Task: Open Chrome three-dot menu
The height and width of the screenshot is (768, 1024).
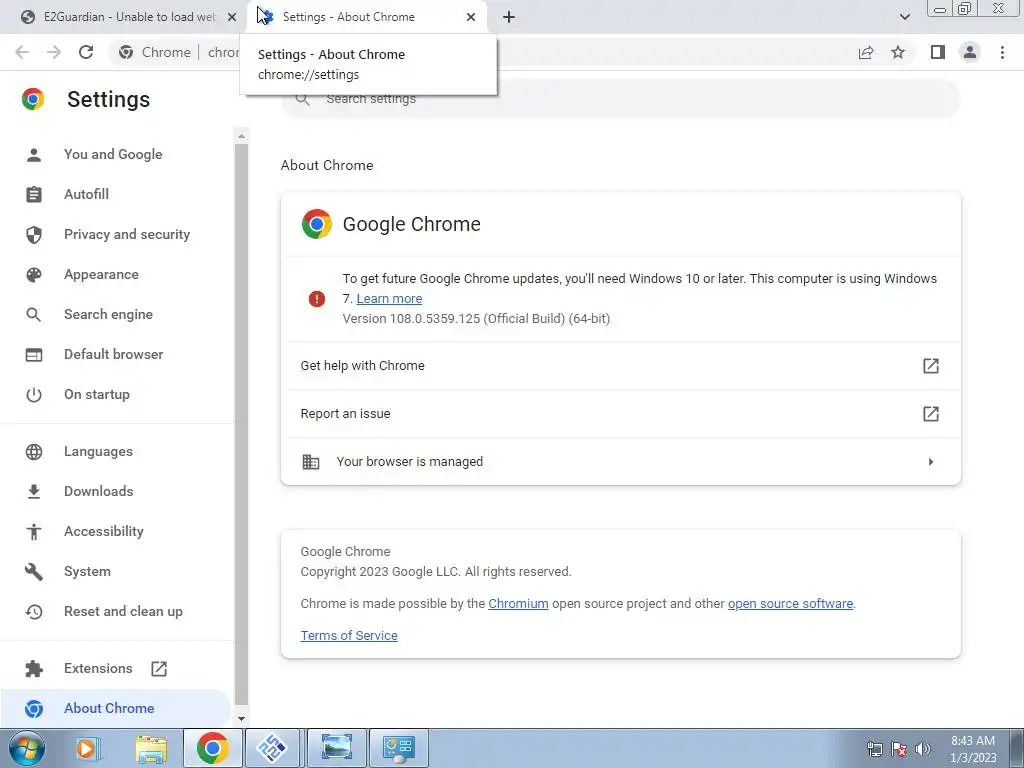Action: tap(1002, 52)
